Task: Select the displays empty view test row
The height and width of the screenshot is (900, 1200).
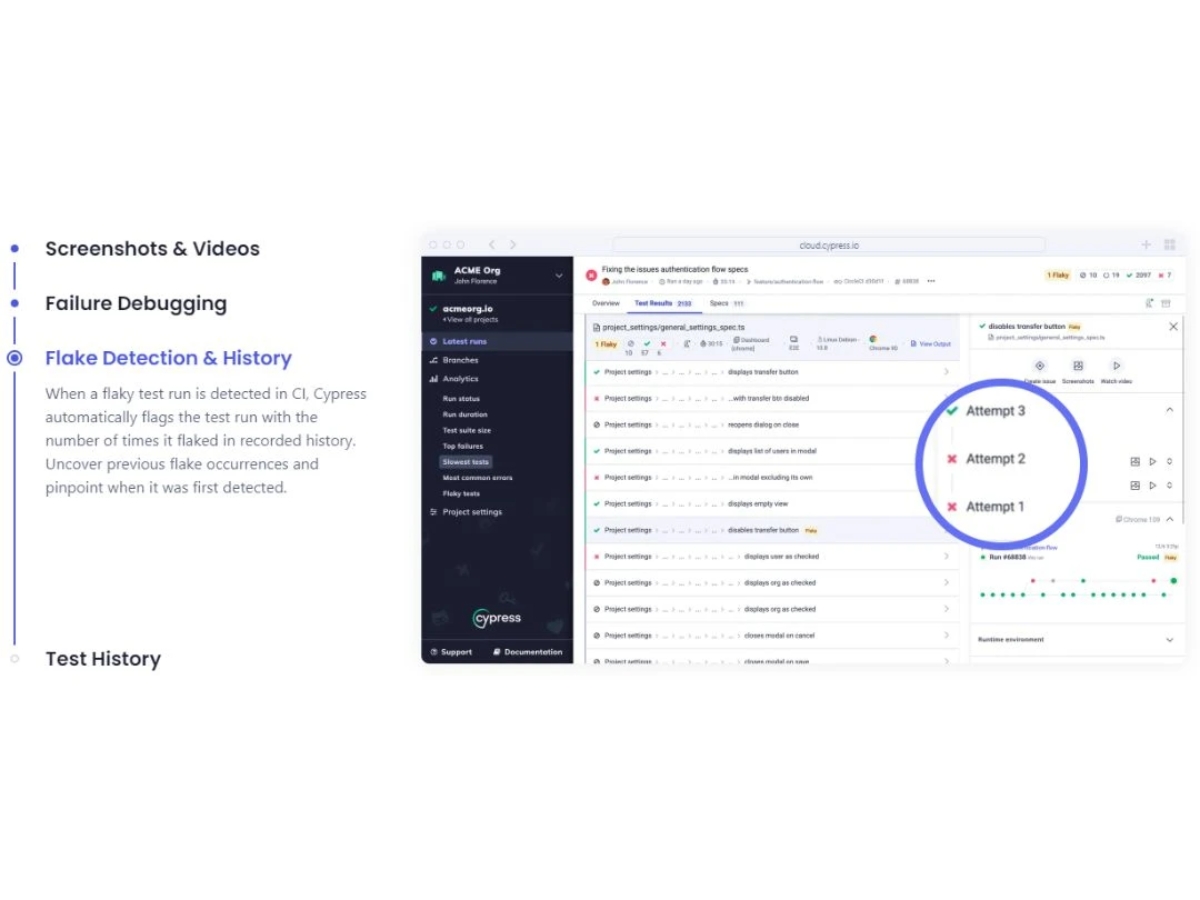Action: click(x=772, y=504)
